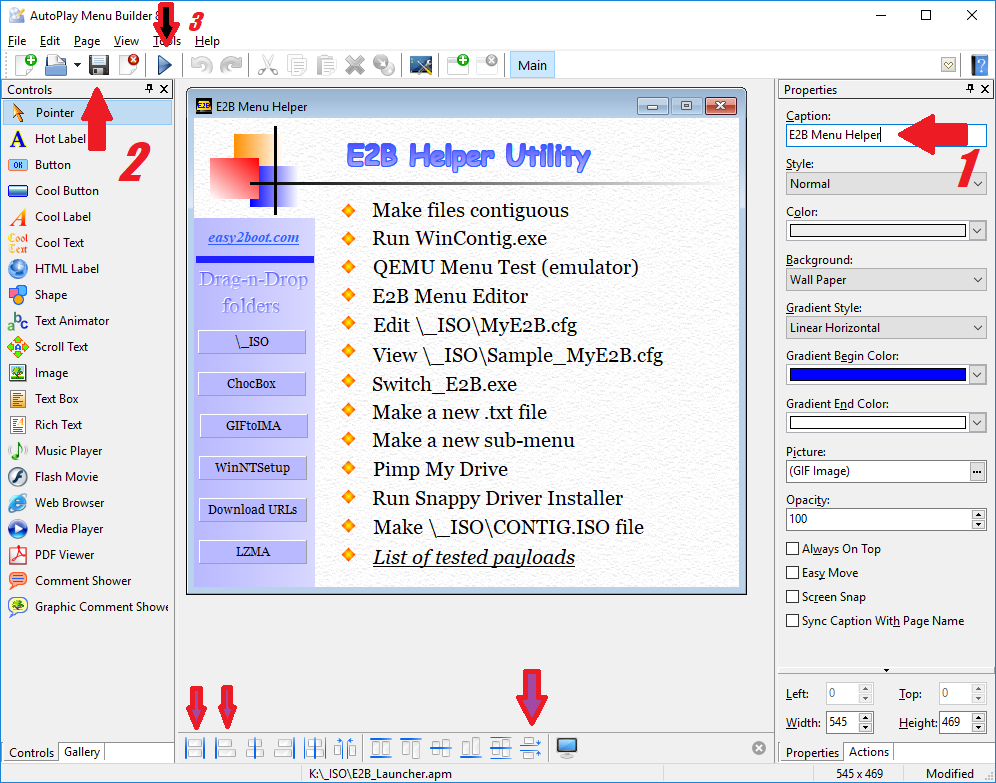
Task: Open the Background dropdown showing Wall Paper
Action: (x=886, y=279)
